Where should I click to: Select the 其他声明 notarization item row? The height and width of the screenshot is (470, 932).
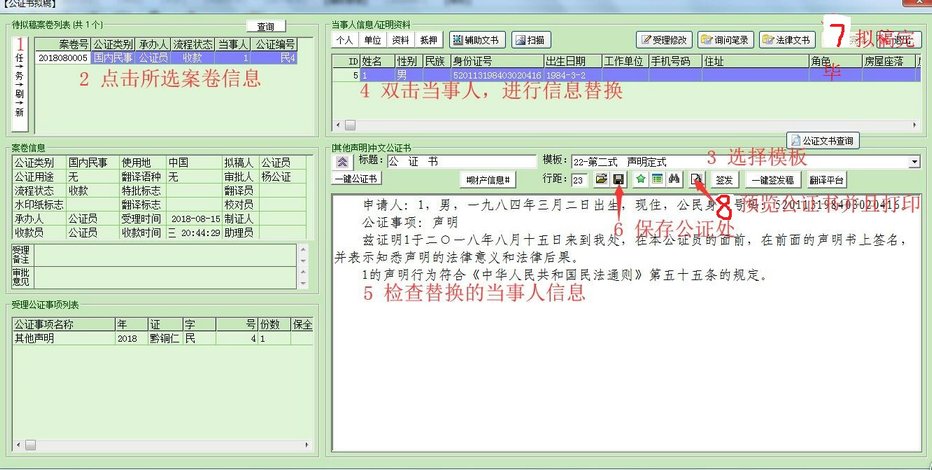pos(162,338)
